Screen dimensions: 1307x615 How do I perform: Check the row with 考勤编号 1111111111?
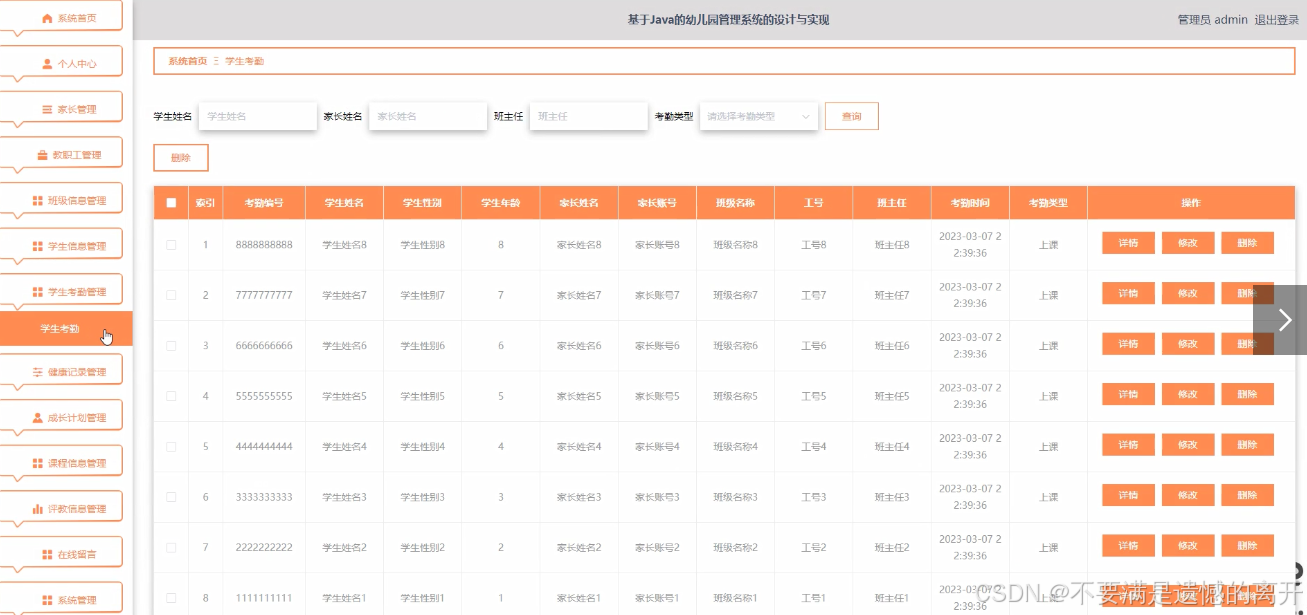[171, 598]
